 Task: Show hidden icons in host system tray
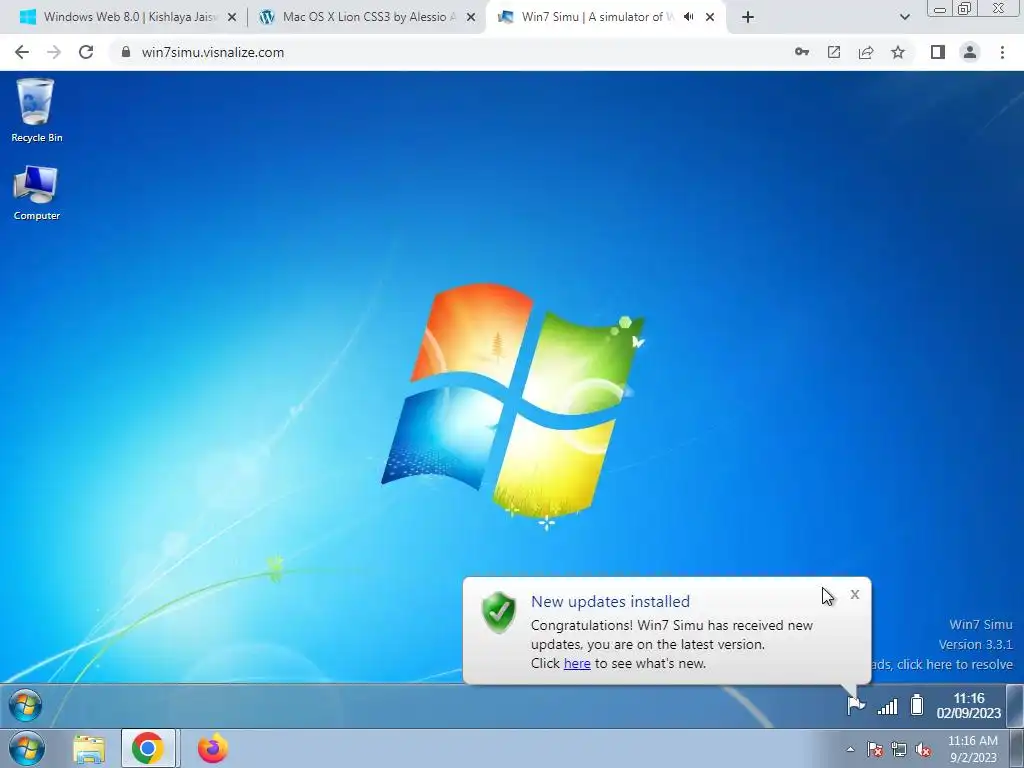tap(850, 749)
